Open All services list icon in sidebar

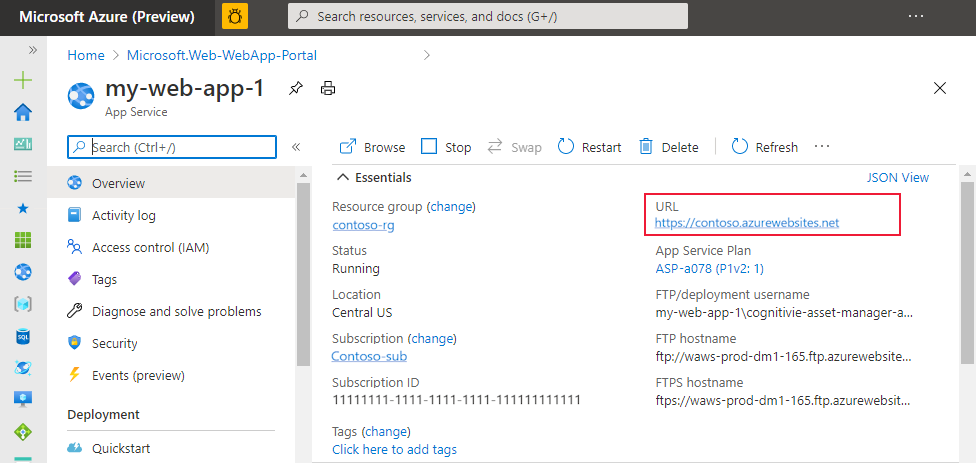tap(23, 177)
